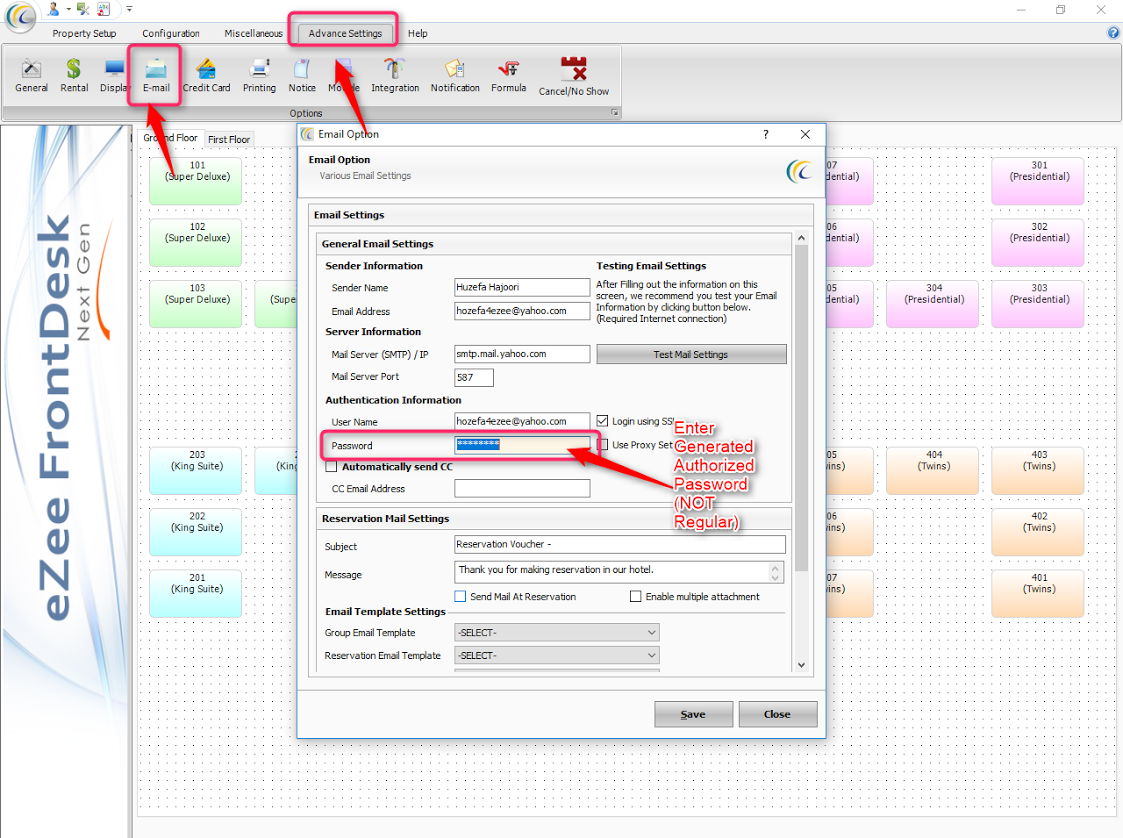Open Miscellaneous menu tab
Screen dimensions: 1123x838
point(253,33)
